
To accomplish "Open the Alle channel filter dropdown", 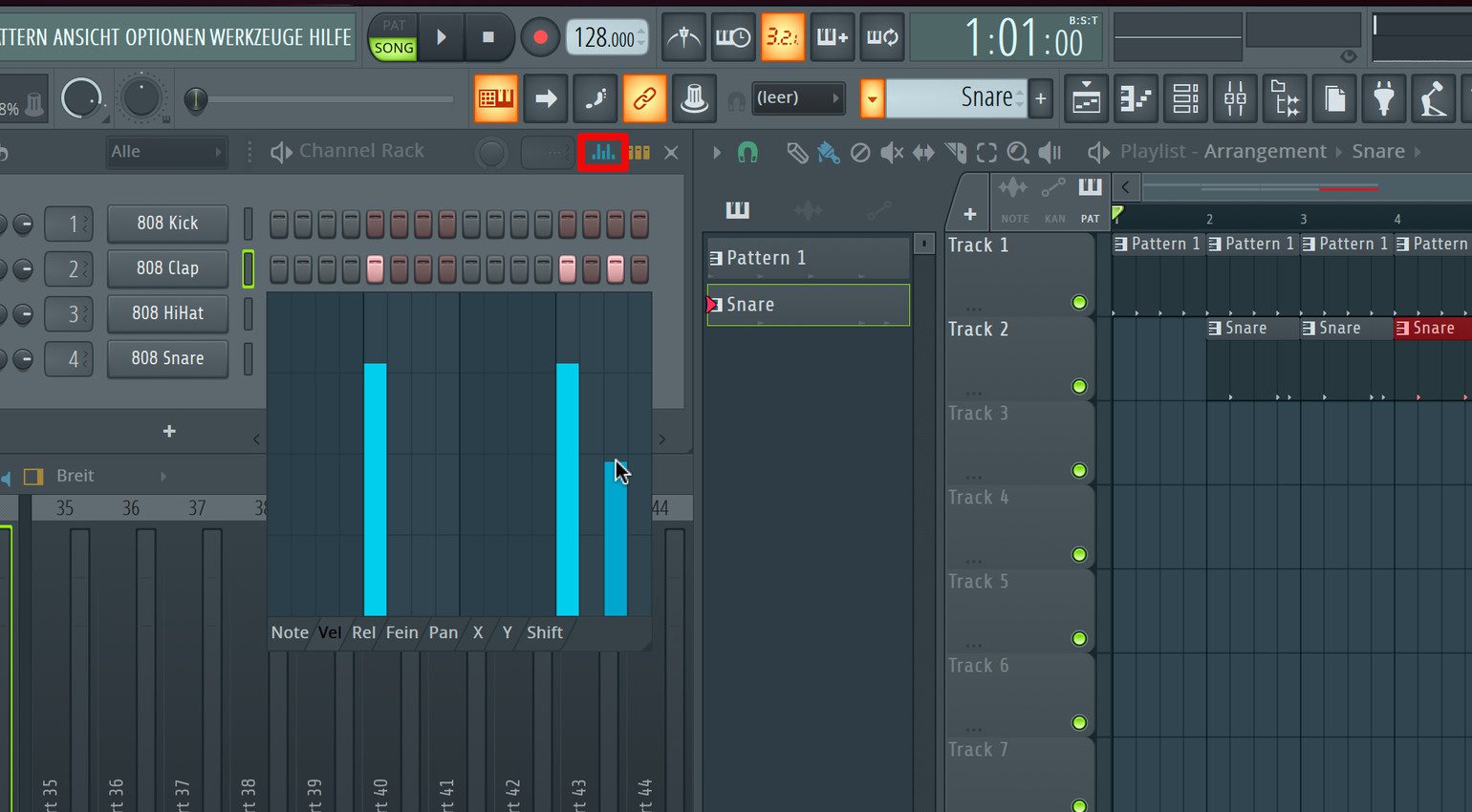I will coord(165,152).
